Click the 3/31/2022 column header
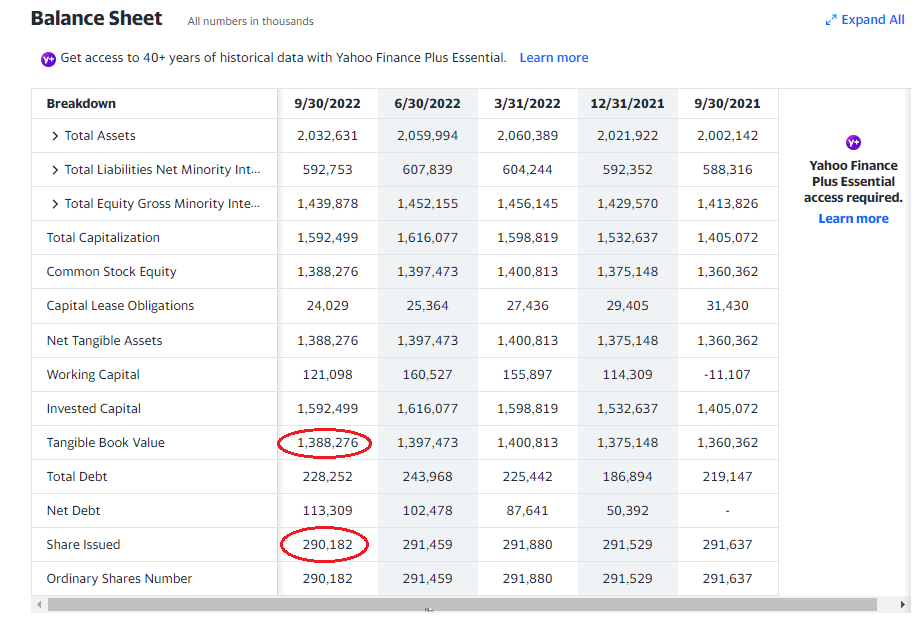This screenshot has height=626, width=924. click(x=527, y=104)
